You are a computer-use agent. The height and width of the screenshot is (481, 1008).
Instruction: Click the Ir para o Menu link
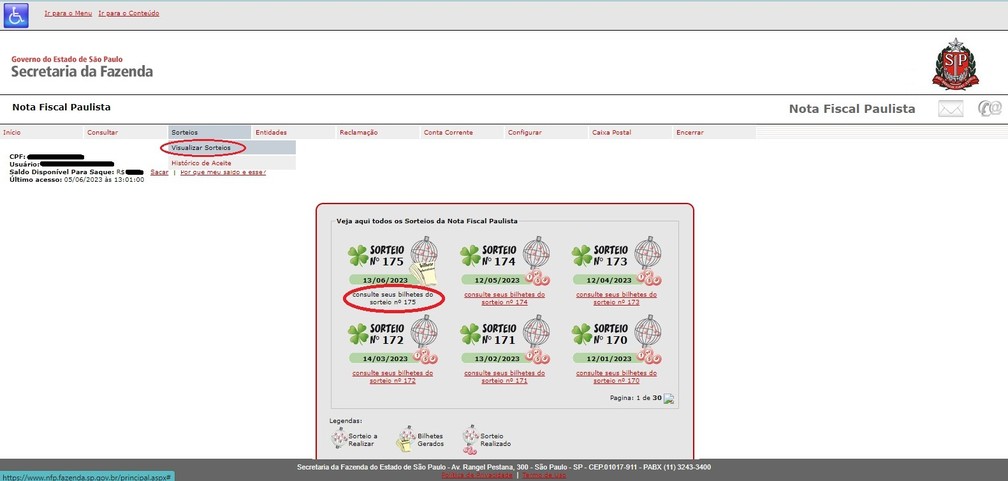point(68,13)
